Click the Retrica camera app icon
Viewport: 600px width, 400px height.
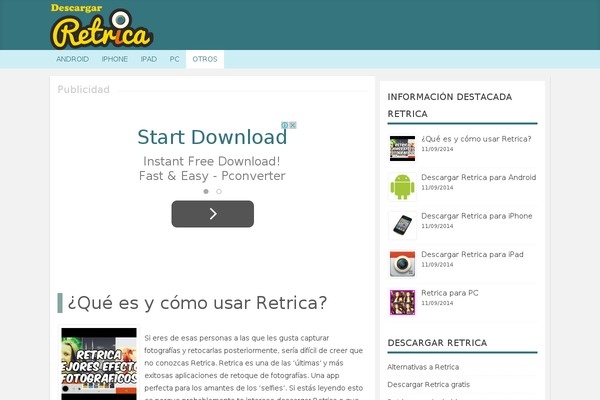(402, 264)
